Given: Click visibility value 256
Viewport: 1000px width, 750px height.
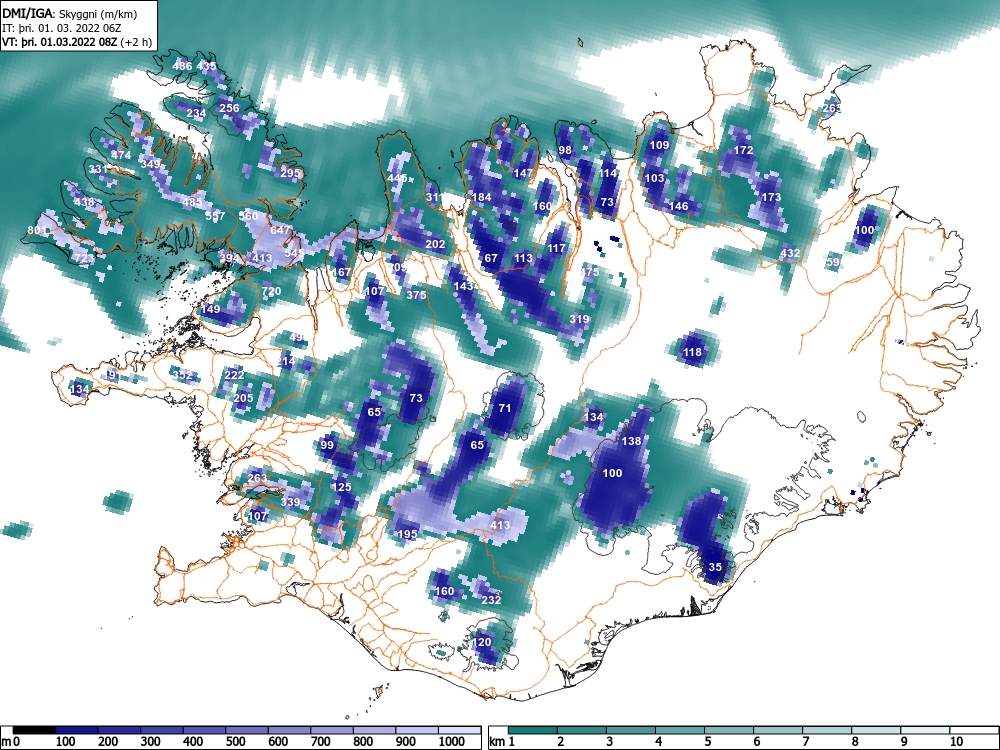Looking at the screenshot, I should (229, 108).
